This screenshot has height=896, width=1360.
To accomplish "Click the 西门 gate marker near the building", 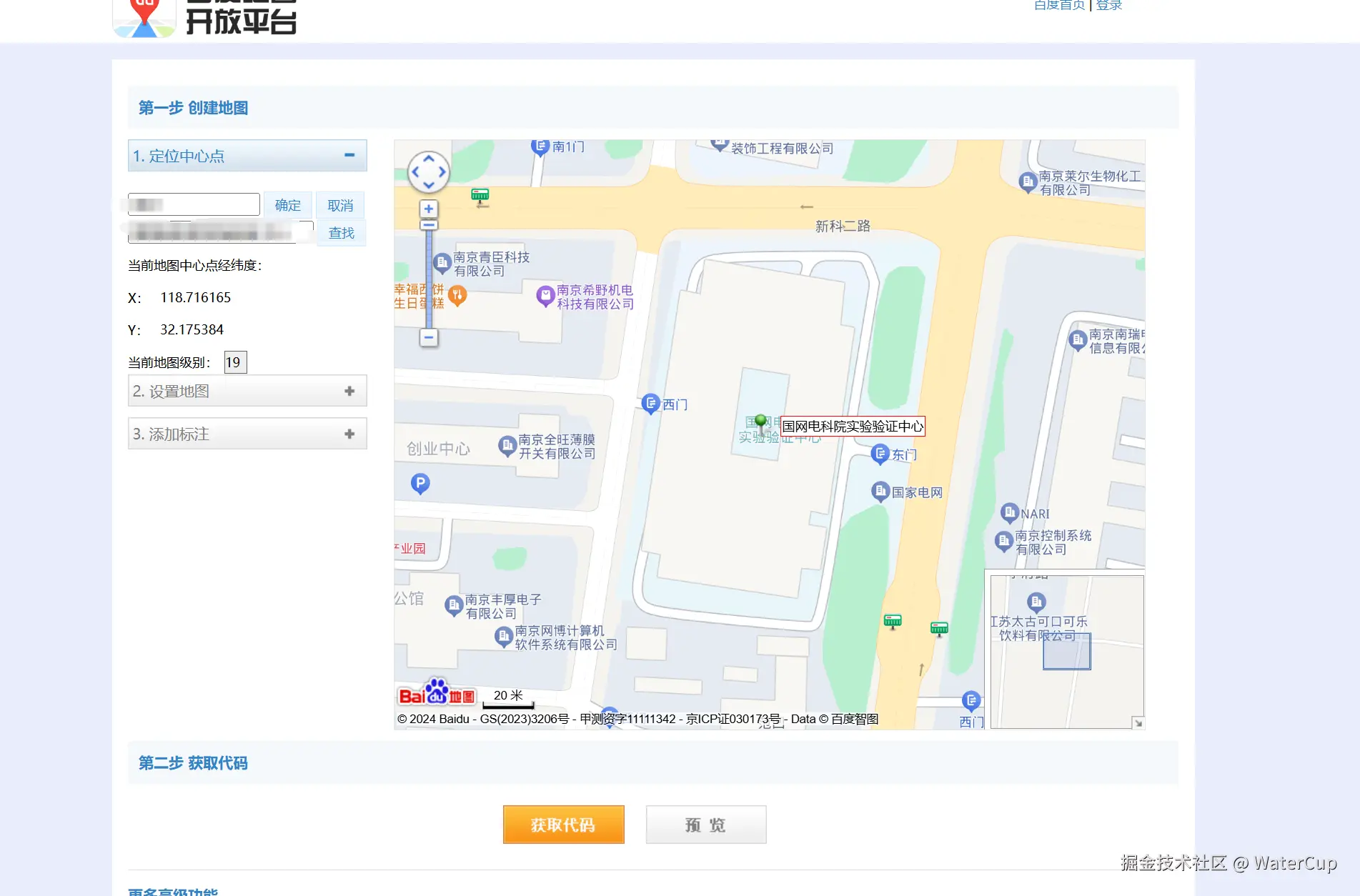I will pos(650,403).
